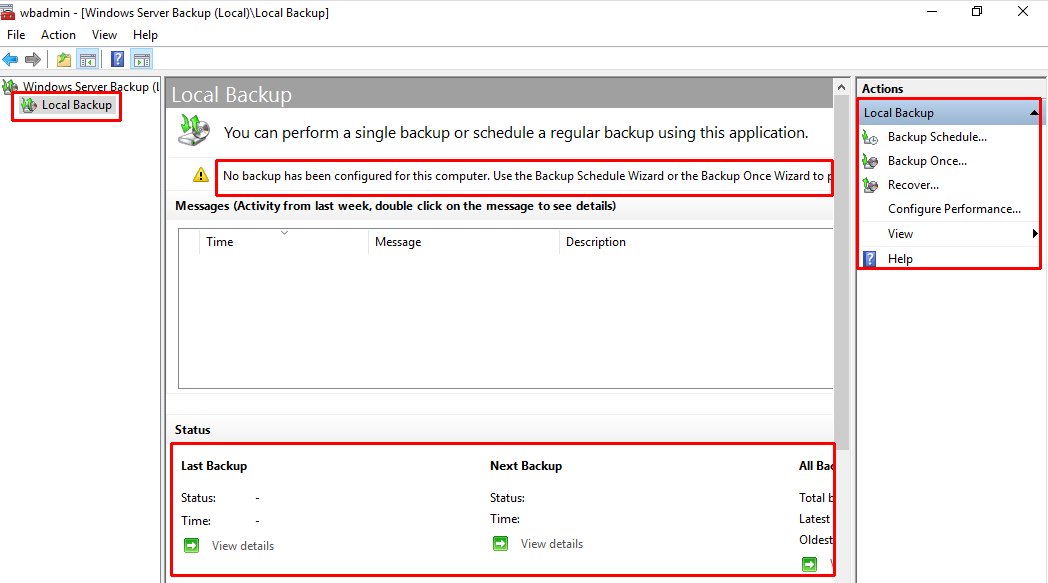Expand the View submenu in Actions pane
Viewport: 1048px width, 583px height.
coord(900,234)
